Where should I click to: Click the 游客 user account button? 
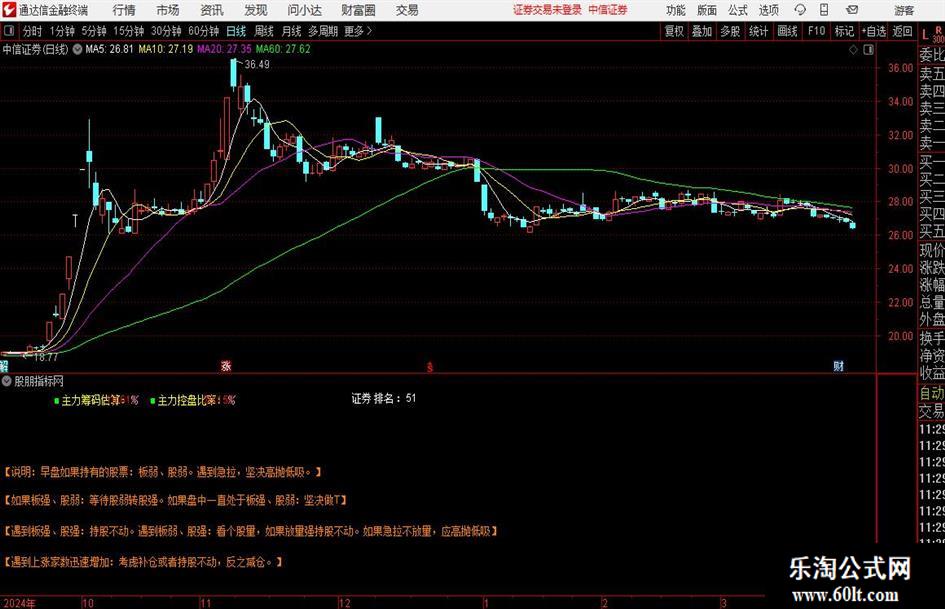pos(903,10)
